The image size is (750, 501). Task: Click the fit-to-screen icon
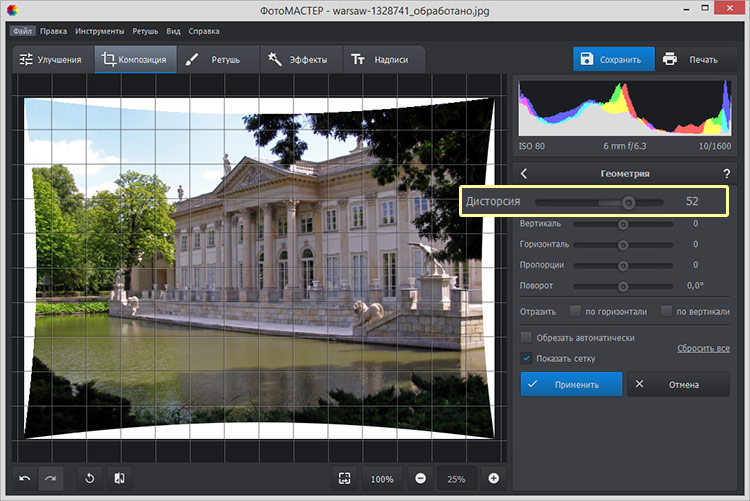pos(344,478)
